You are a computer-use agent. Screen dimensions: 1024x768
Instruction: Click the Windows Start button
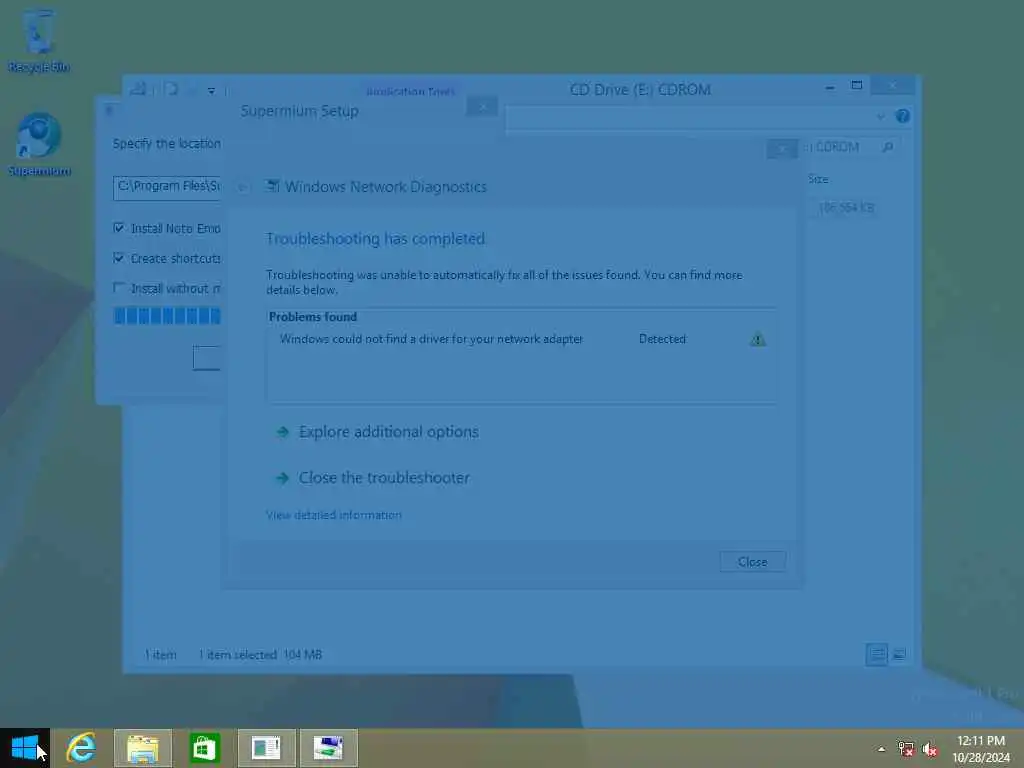pos(25,748)
